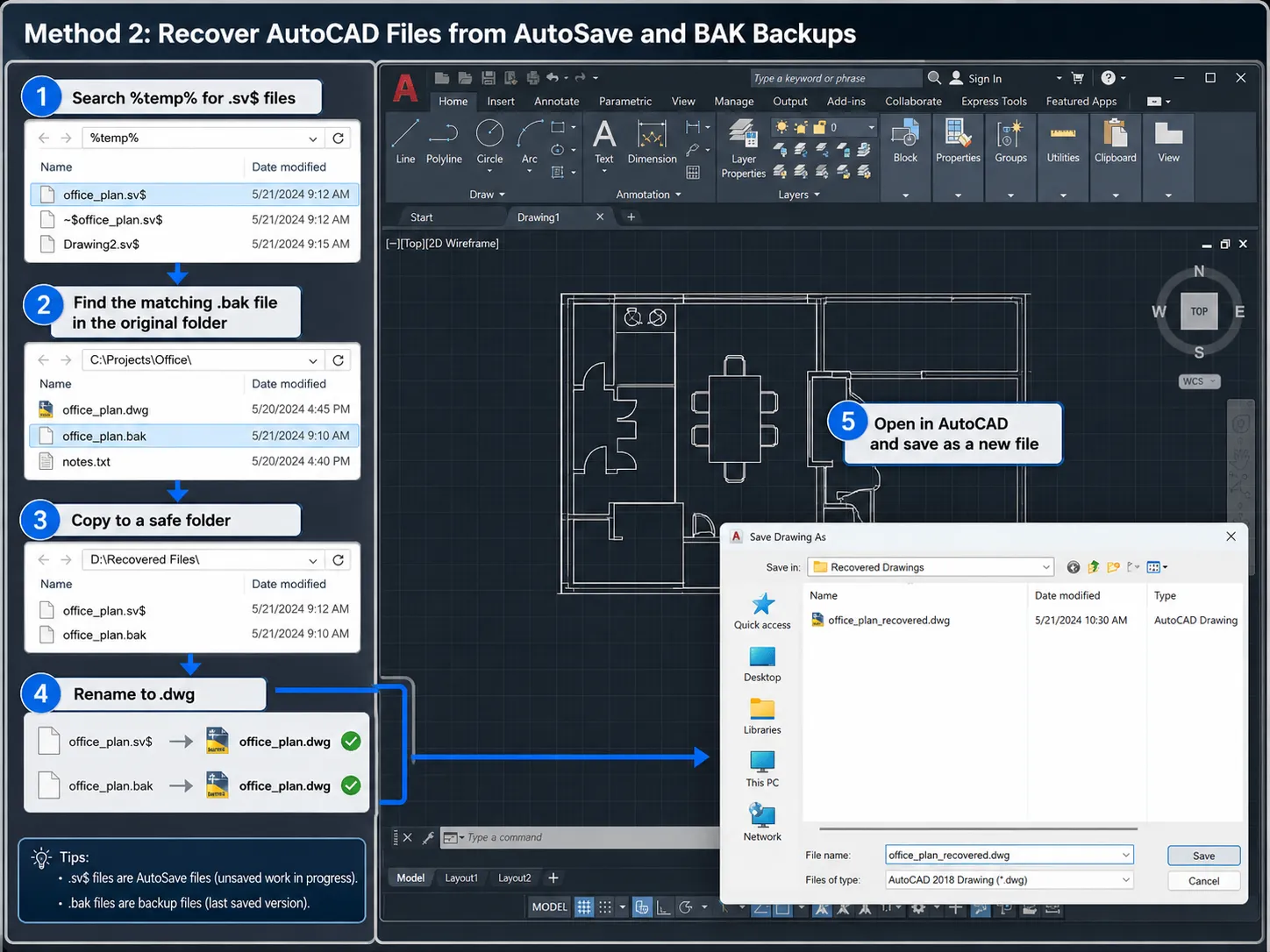The width and height of the screenshot is (1270, 952).
Task: Toggle ortho mode in status bar
Action: [664, 907]
